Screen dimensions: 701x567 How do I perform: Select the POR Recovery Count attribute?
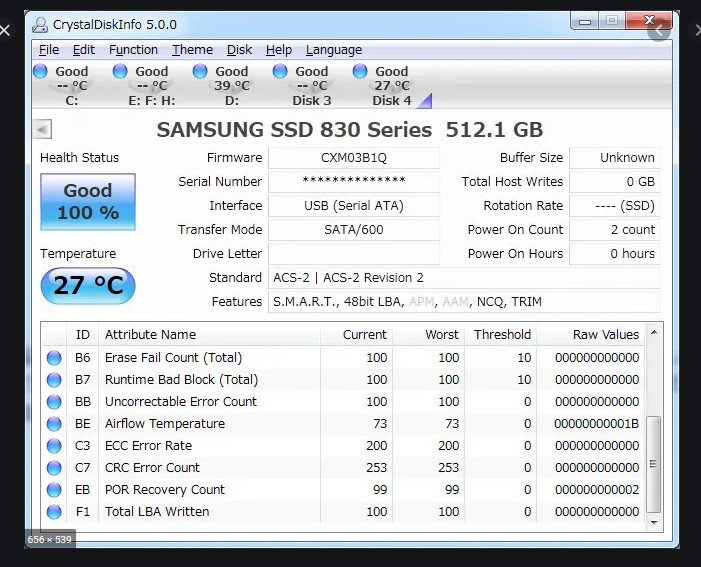(x=165, y=490)
